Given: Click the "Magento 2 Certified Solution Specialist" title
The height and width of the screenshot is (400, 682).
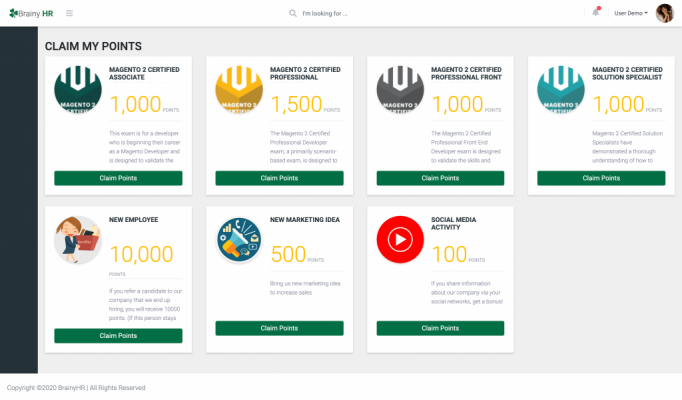Looking at the screenshot, I should pyautogui.click(x=627, y=73).
